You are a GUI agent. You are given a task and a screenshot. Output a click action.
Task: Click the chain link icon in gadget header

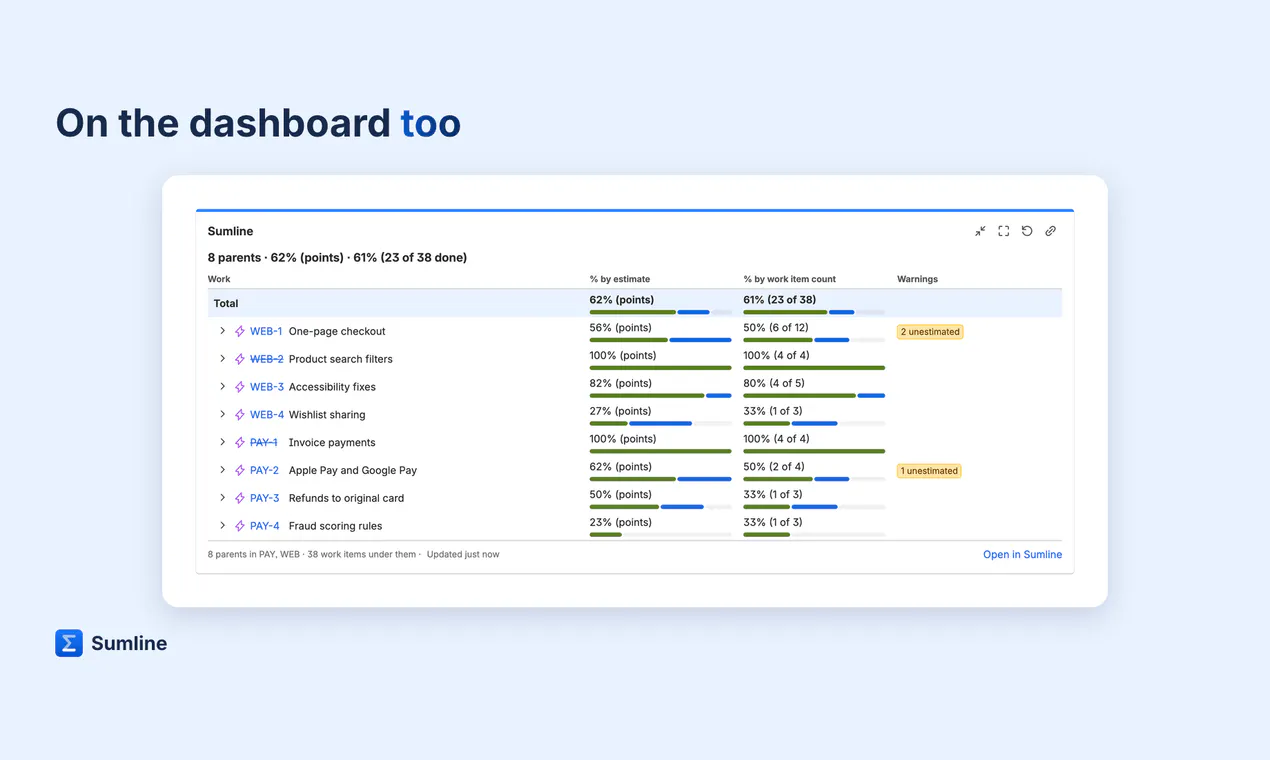1050,231
